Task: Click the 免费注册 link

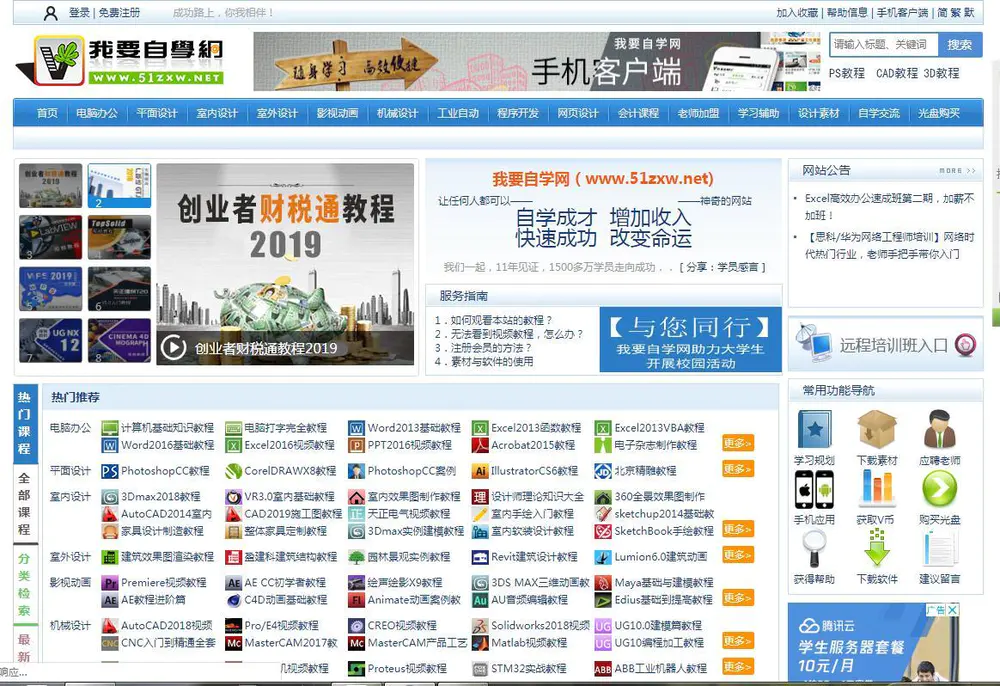Action: click(119, 12)
